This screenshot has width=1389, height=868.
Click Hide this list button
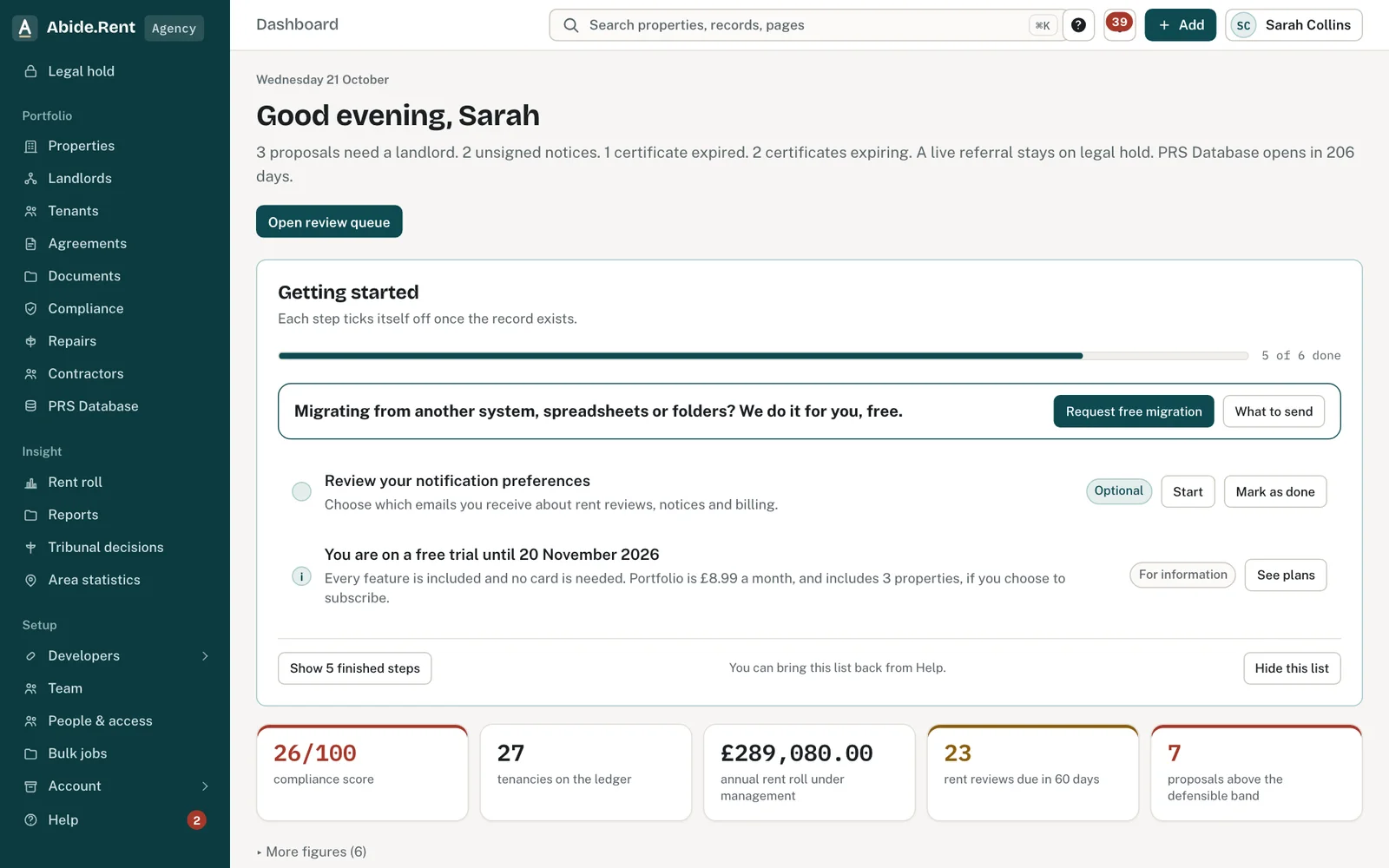click(x=1292, y=668)
